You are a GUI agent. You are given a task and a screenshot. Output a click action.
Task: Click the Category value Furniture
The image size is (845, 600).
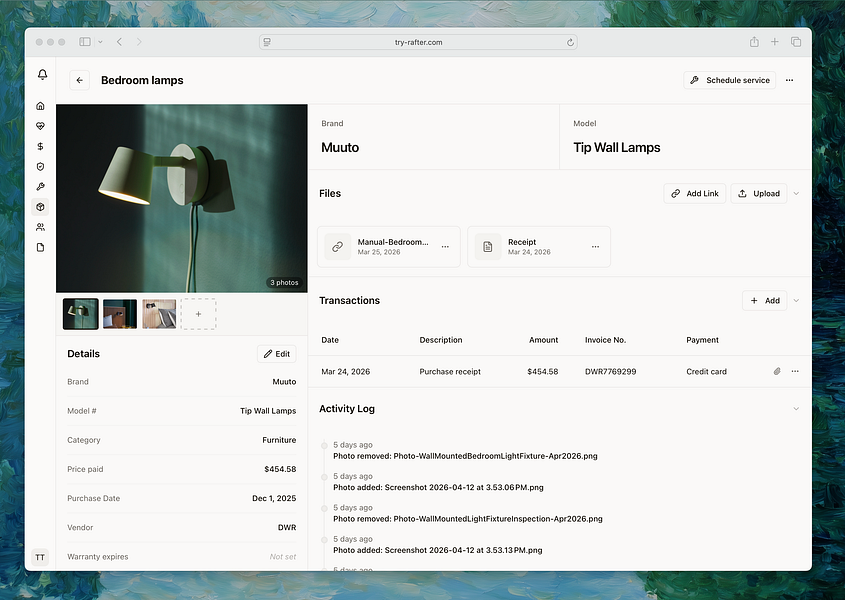point(279,440)
